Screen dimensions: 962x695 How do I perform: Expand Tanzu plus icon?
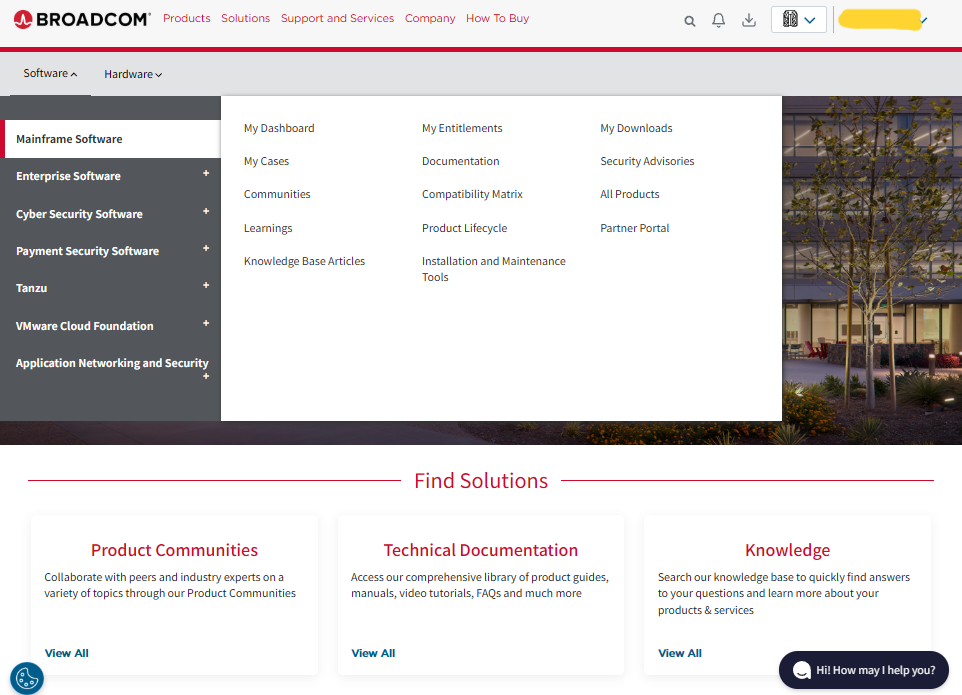[x=206, y=285]
